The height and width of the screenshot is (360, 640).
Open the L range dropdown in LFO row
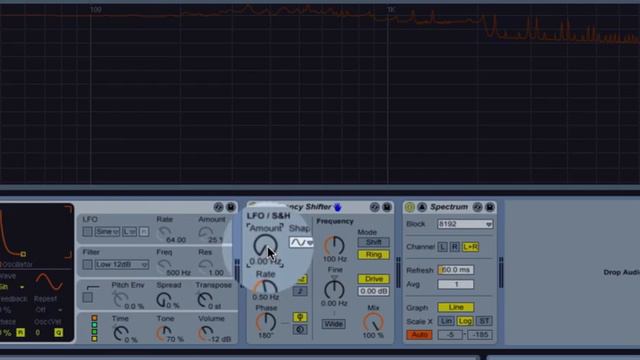(129, 232)
